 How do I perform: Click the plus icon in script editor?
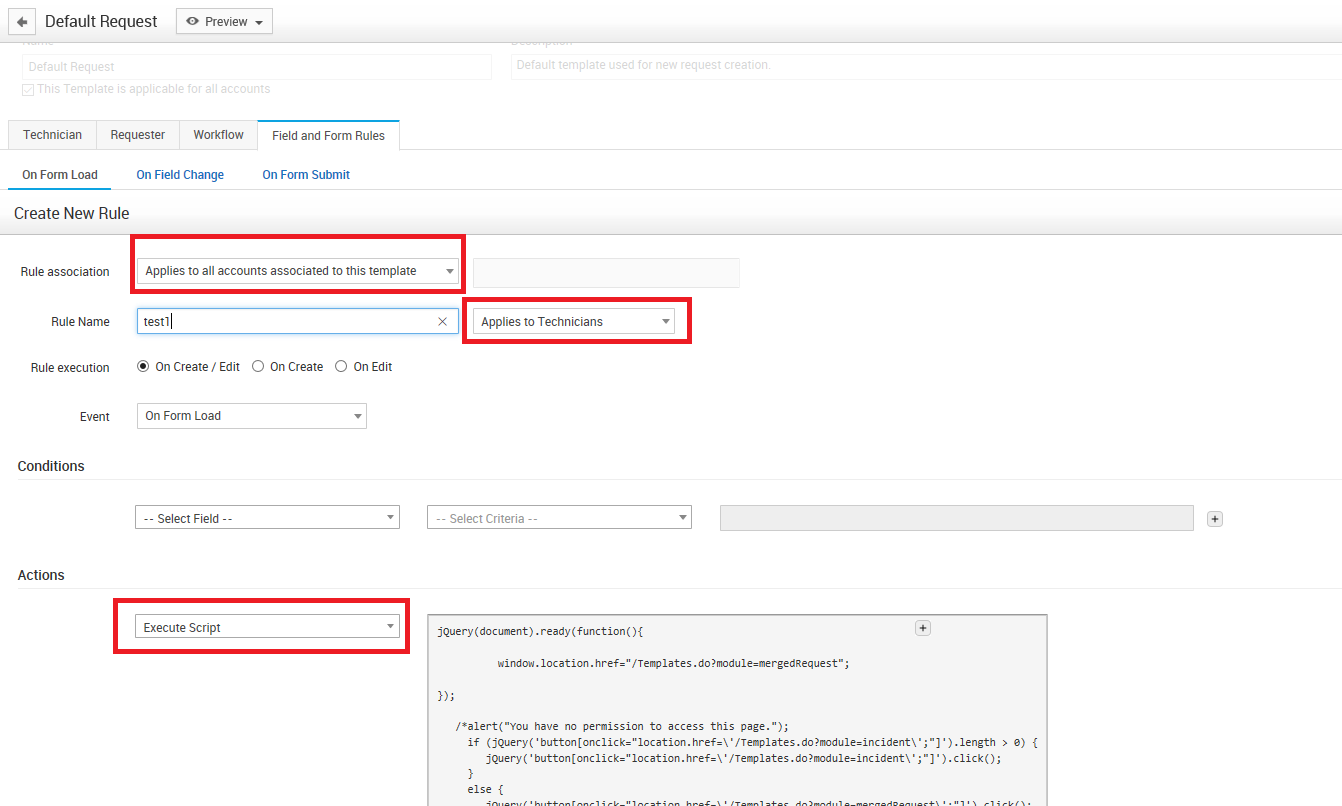click(923, 628)
